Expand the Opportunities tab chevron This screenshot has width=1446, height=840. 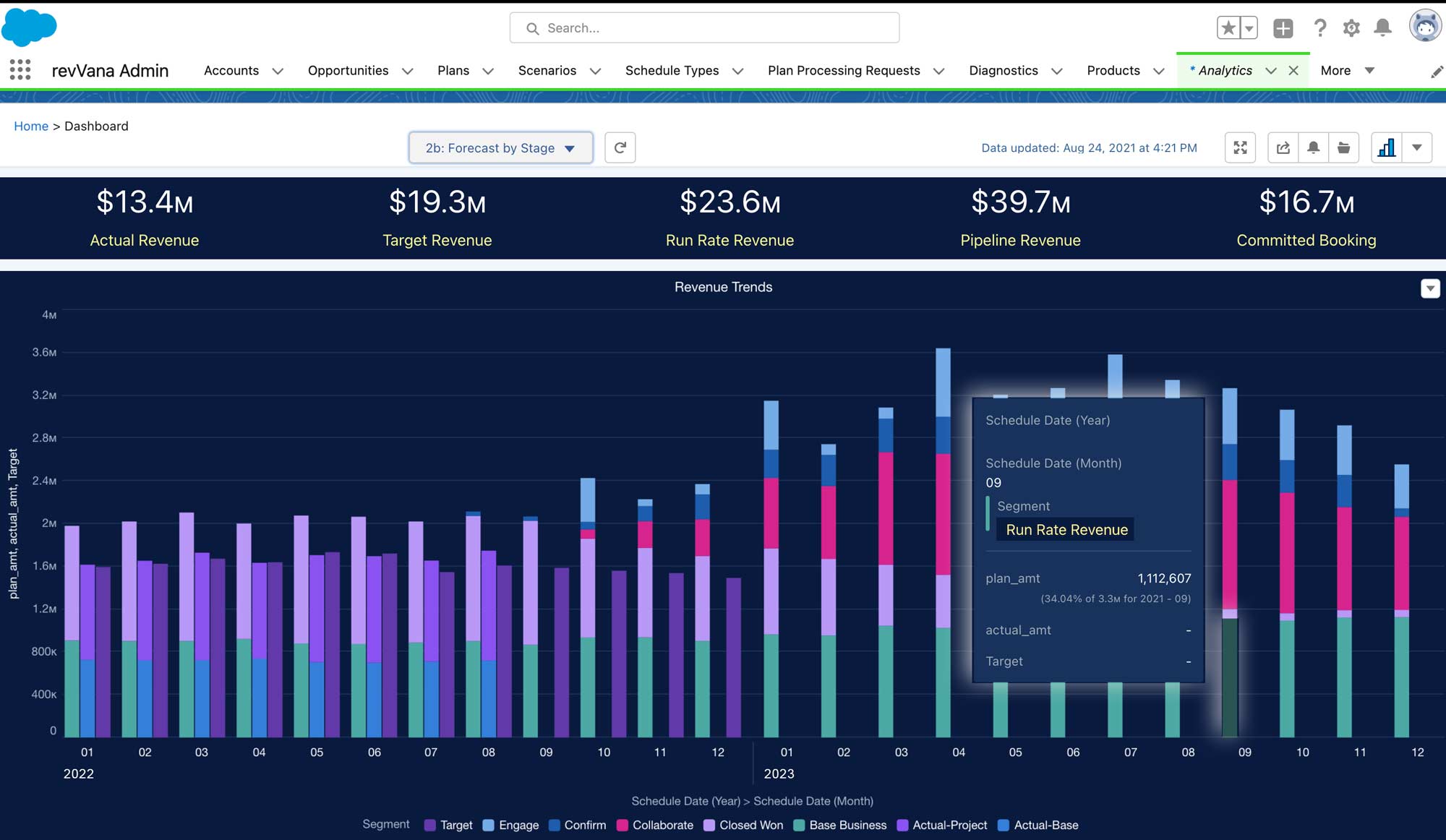coord(408,71)
